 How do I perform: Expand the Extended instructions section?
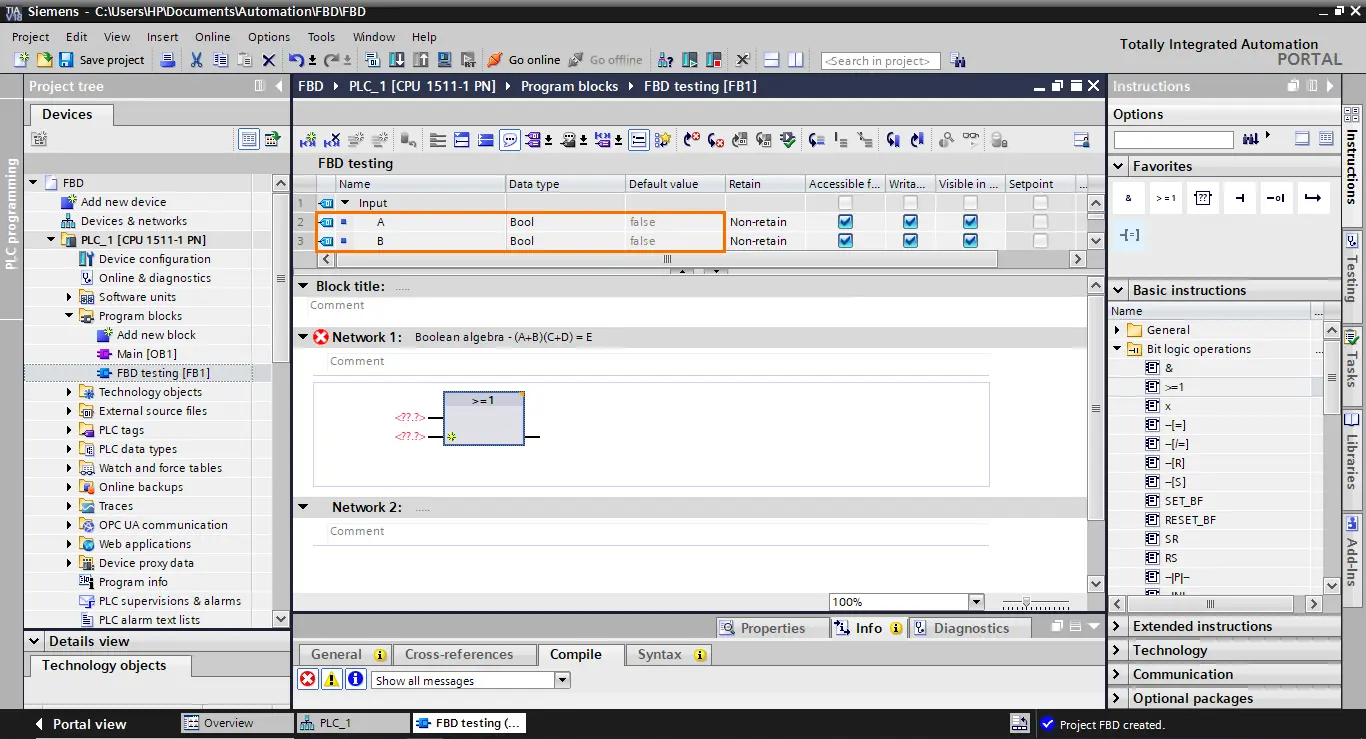pos(1118,626)
